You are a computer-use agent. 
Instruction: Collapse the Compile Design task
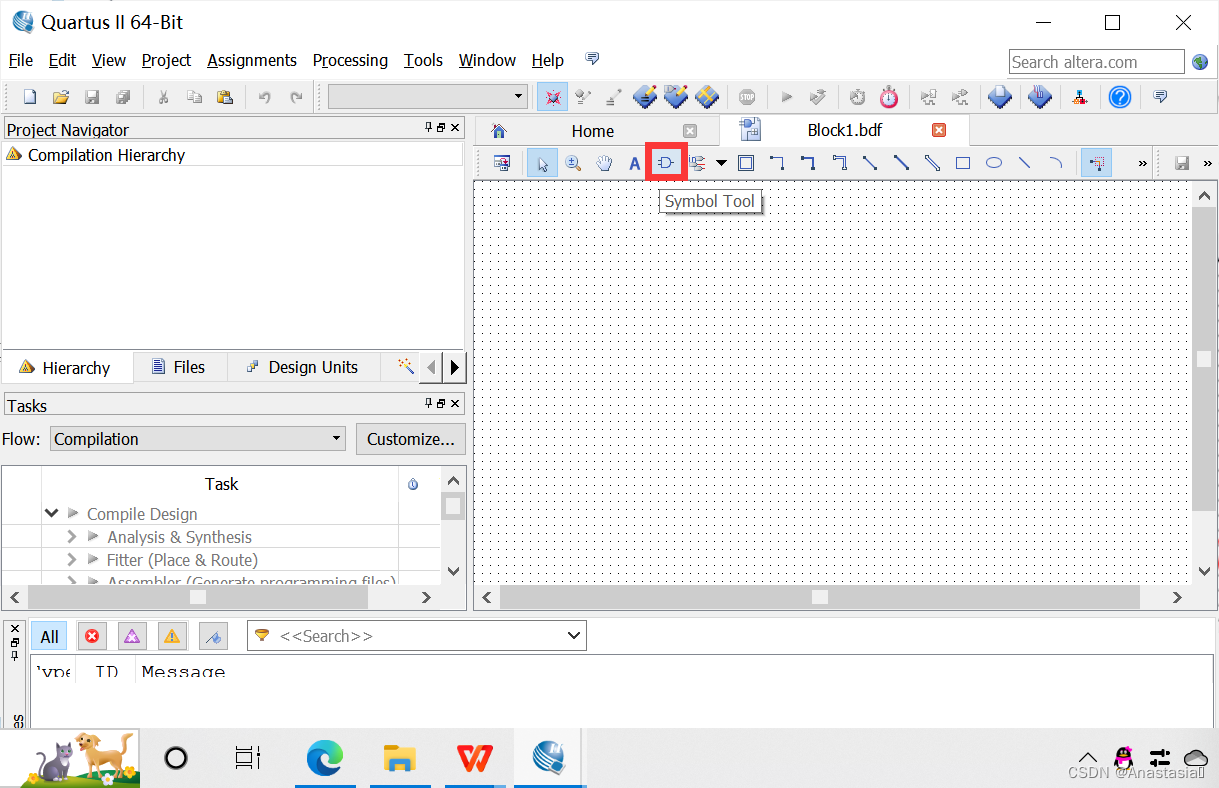(51, 513)
